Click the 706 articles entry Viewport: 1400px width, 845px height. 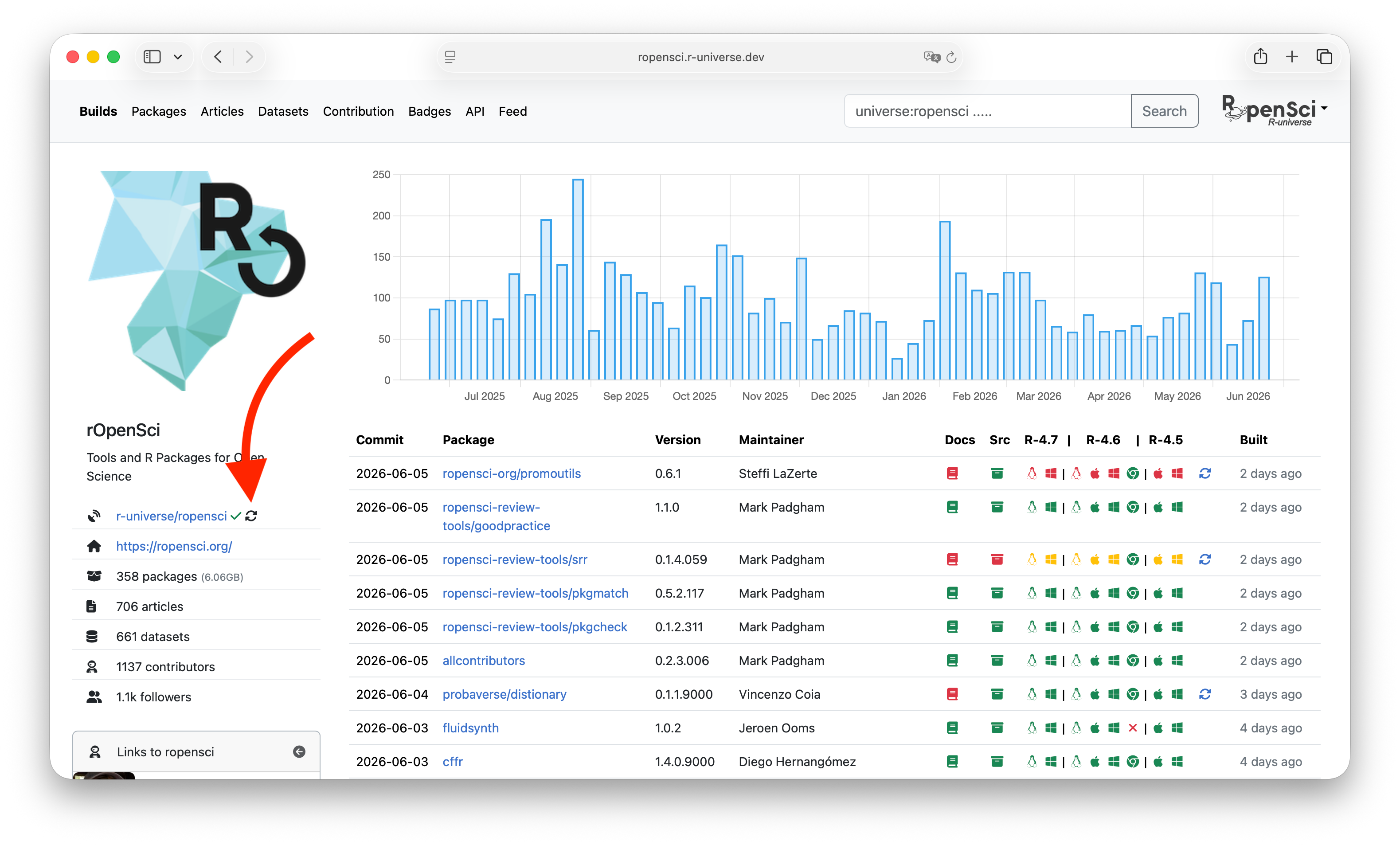point(149,606)
